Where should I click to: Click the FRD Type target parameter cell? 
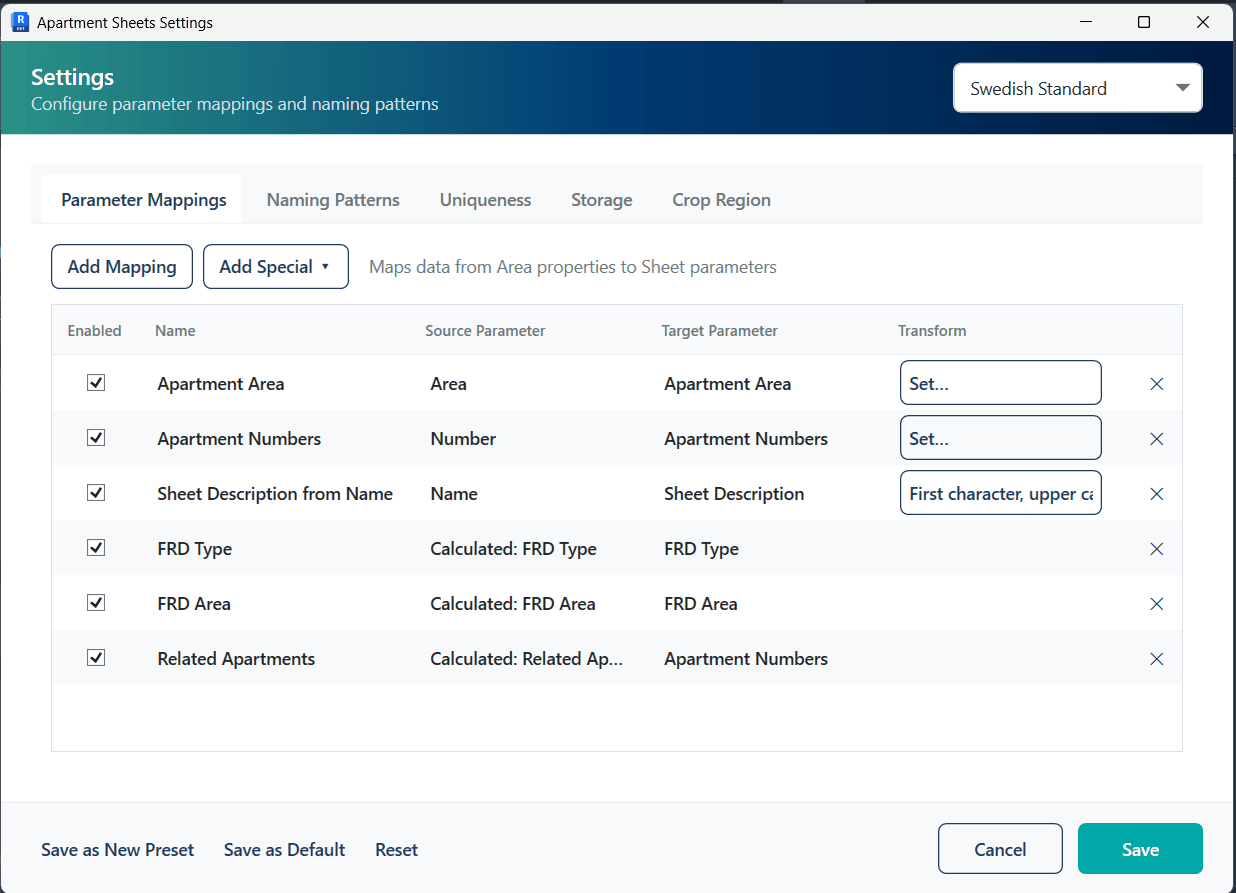pyautogui.click(x=702, y=549)
